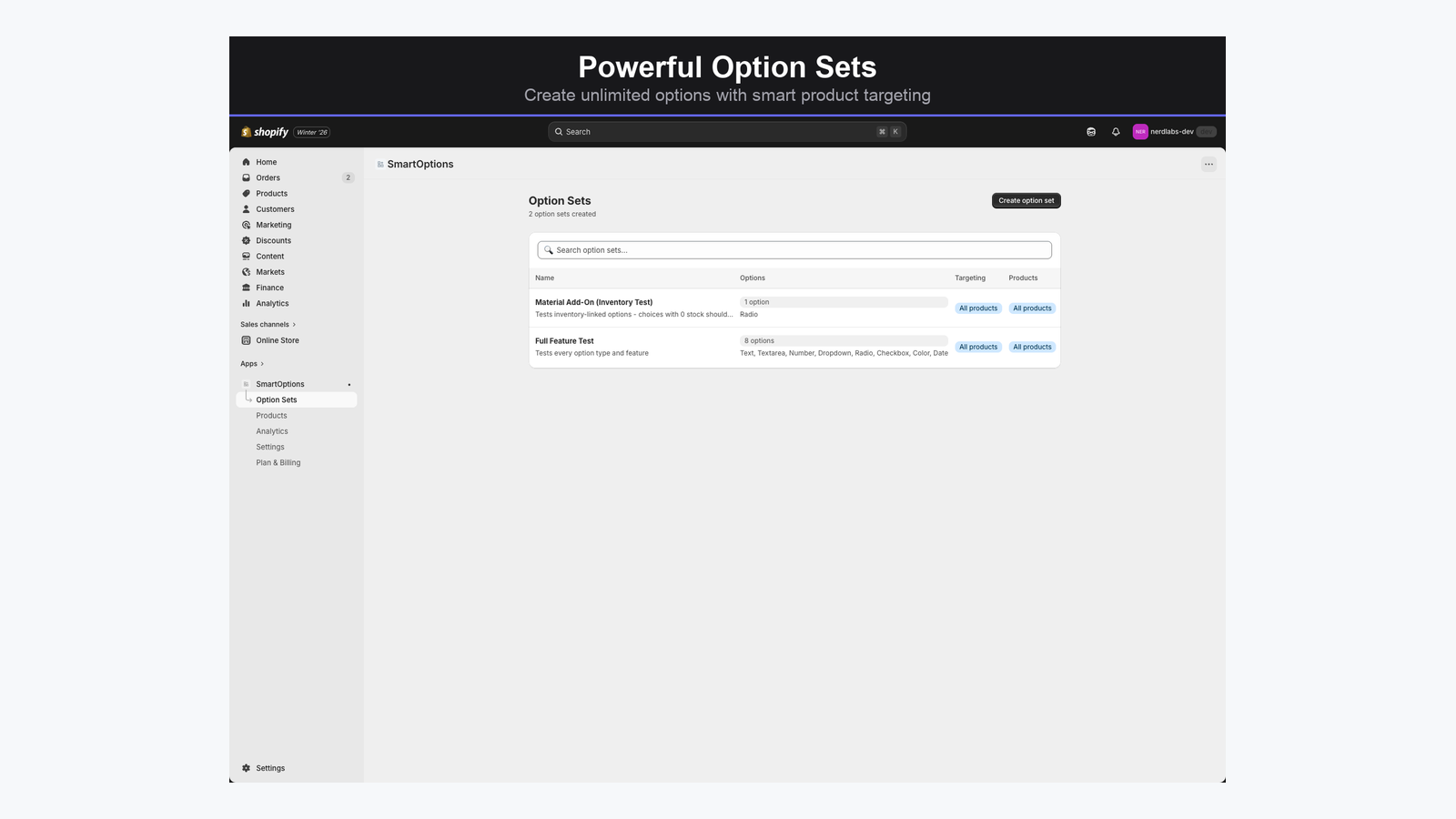
Task: Open the notifications bell icon
Action: [1116, 131]
